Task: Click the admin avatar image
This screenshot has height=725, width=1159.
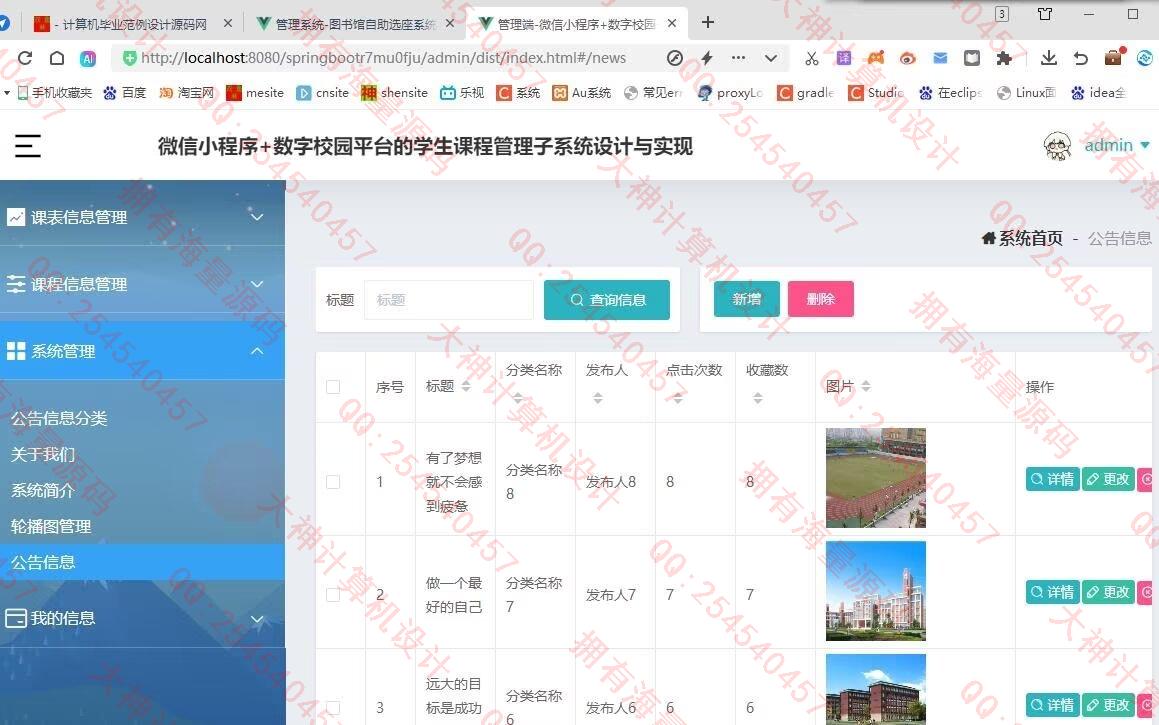Action: pyautogui.click(x=1057, y=146)
